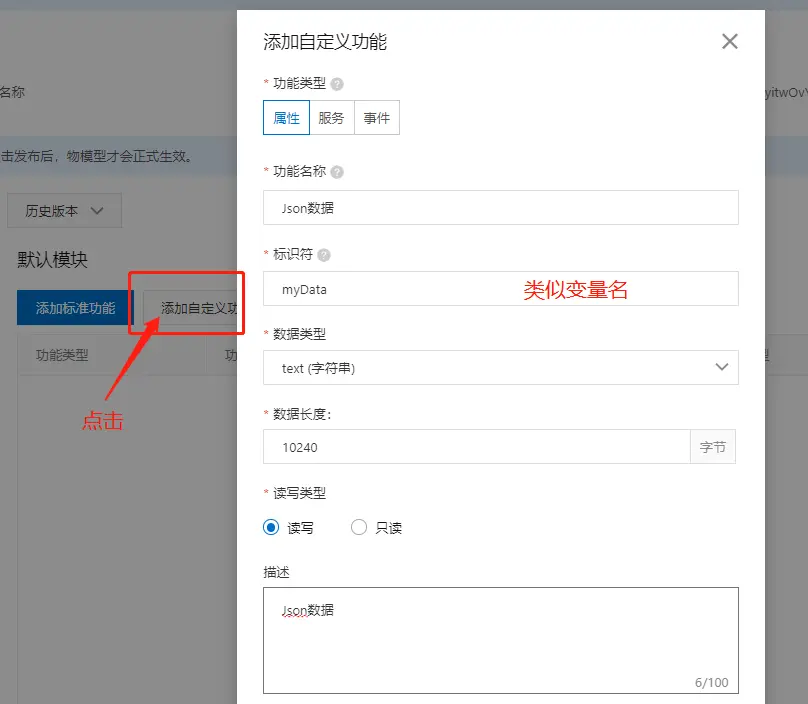Click the chevron arrow in data type selector
Screen dimensions: 808x704
point(722,368)
